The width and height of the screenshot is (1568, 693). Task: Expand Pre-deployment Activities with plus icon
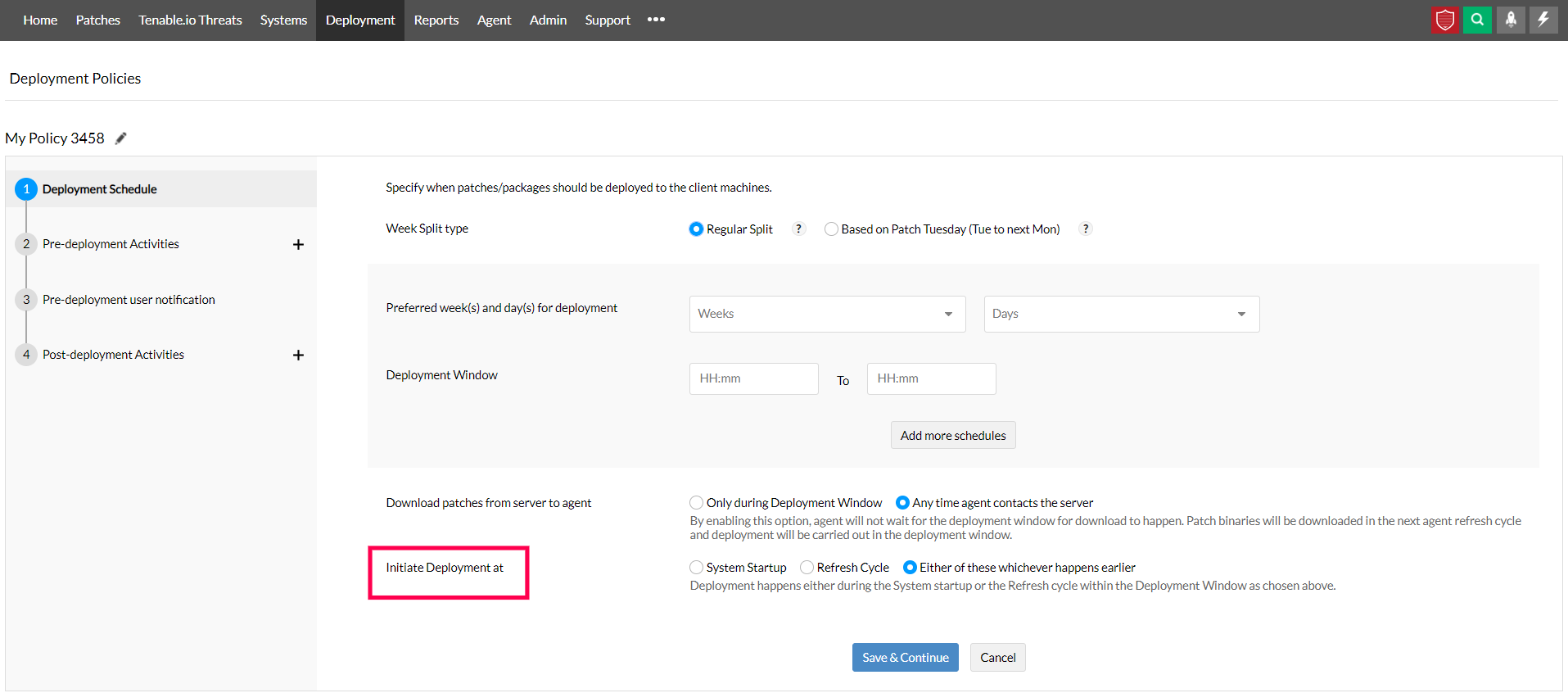[x=298, y=245]
